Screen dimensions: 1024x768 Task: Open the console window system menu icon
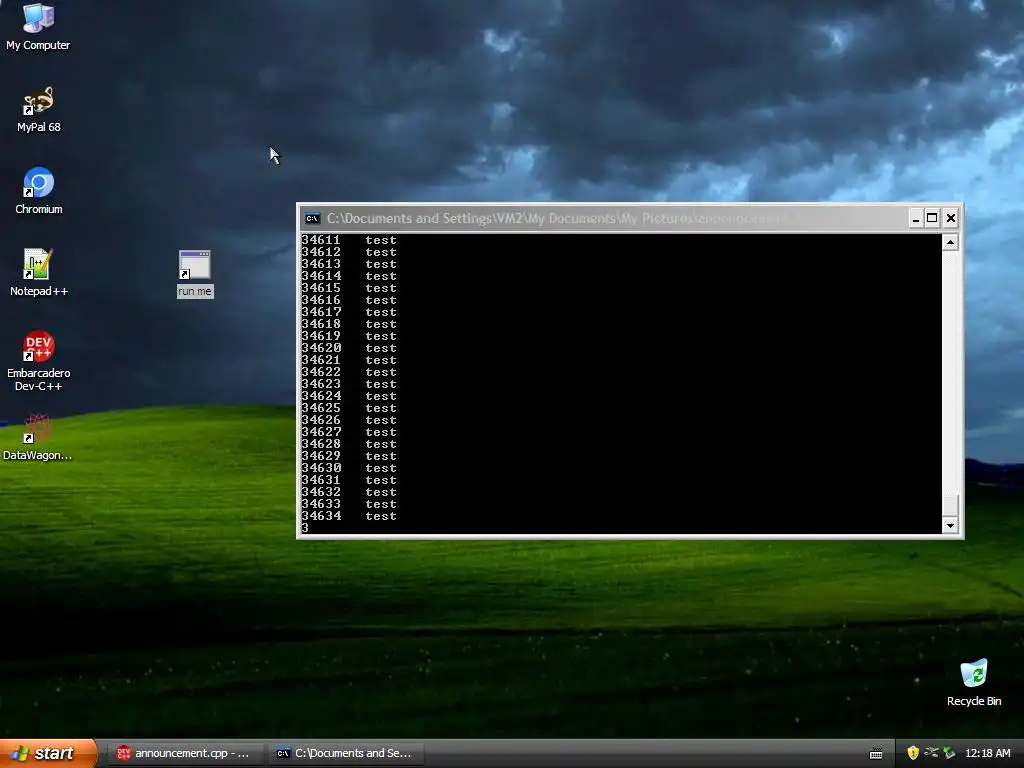pyautogui.click(x=312, y=218)
